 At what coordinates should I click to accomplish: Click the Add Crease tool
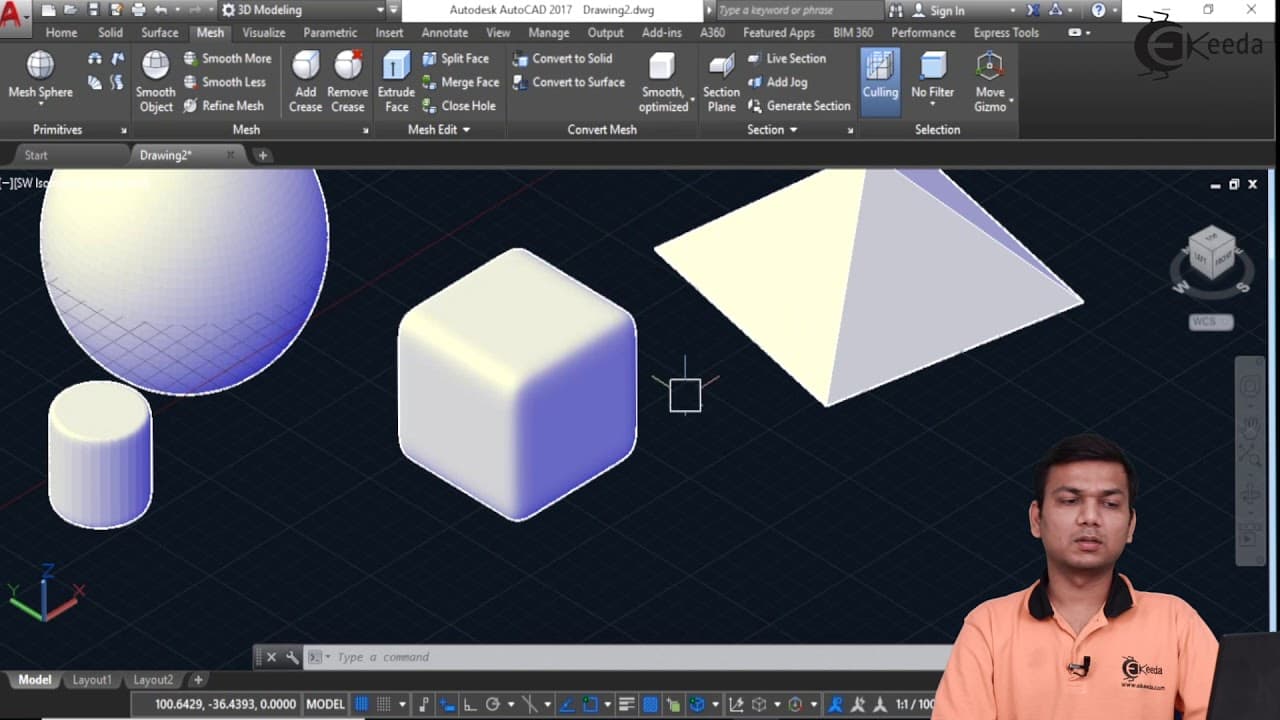(305, 81)
